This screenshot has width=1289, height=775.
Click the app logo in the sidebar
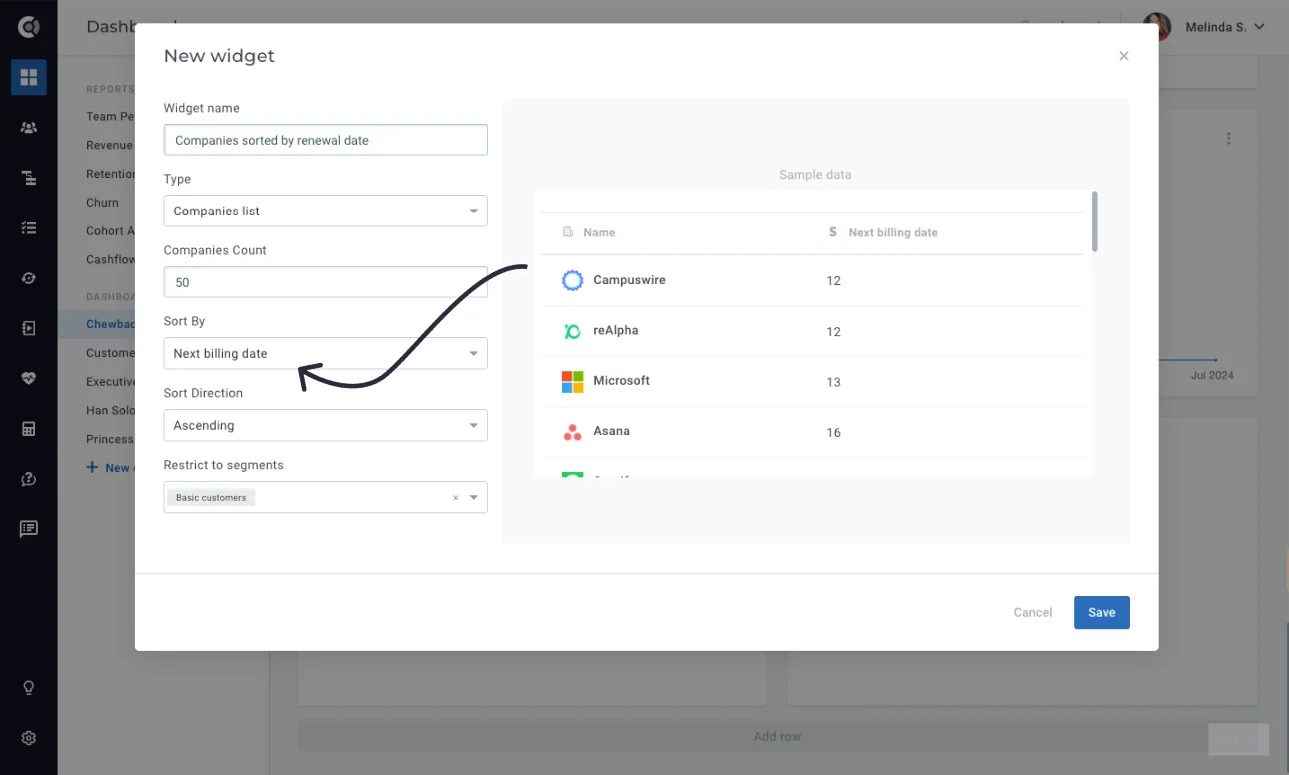point(28,27)
